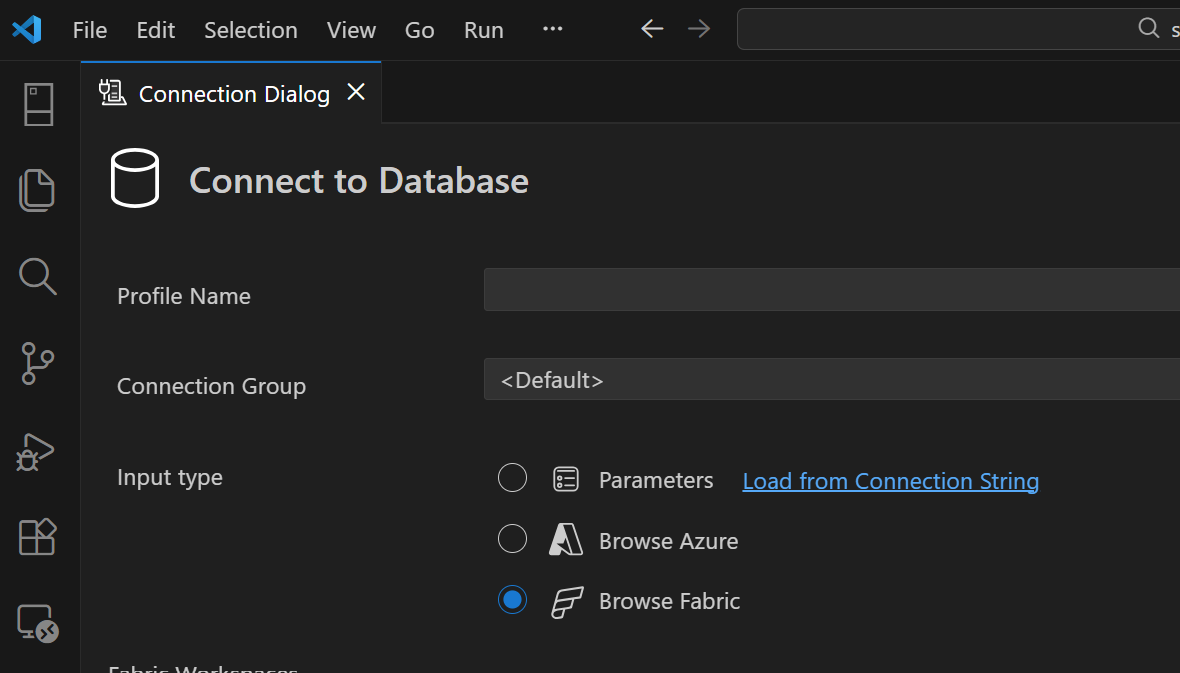Open the Remote Explorer panel
Viewport: 1180px width, 673px height.
tap(37, 625)
